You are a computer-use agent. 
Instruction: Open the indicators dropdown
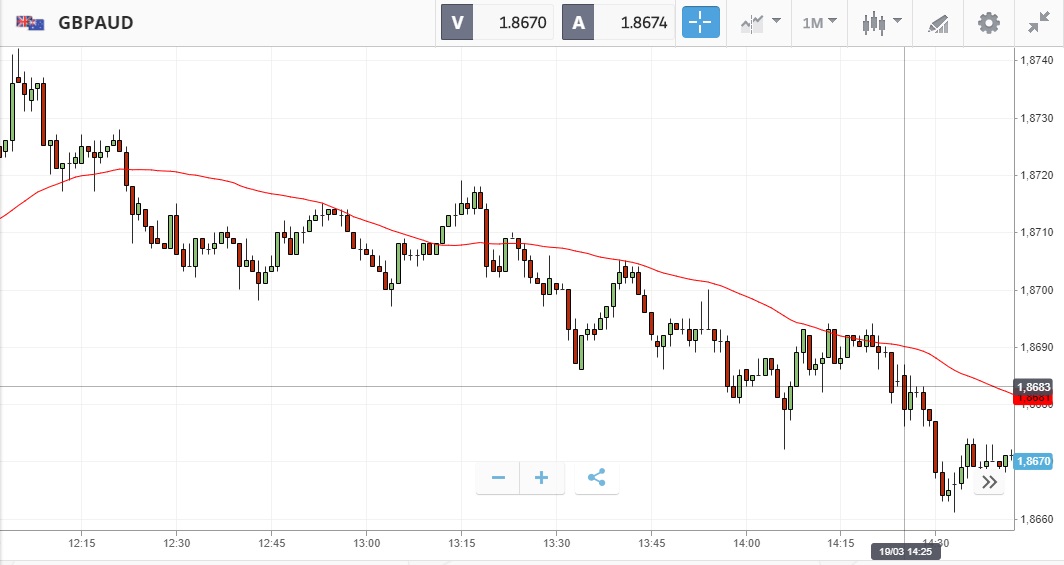760,22
